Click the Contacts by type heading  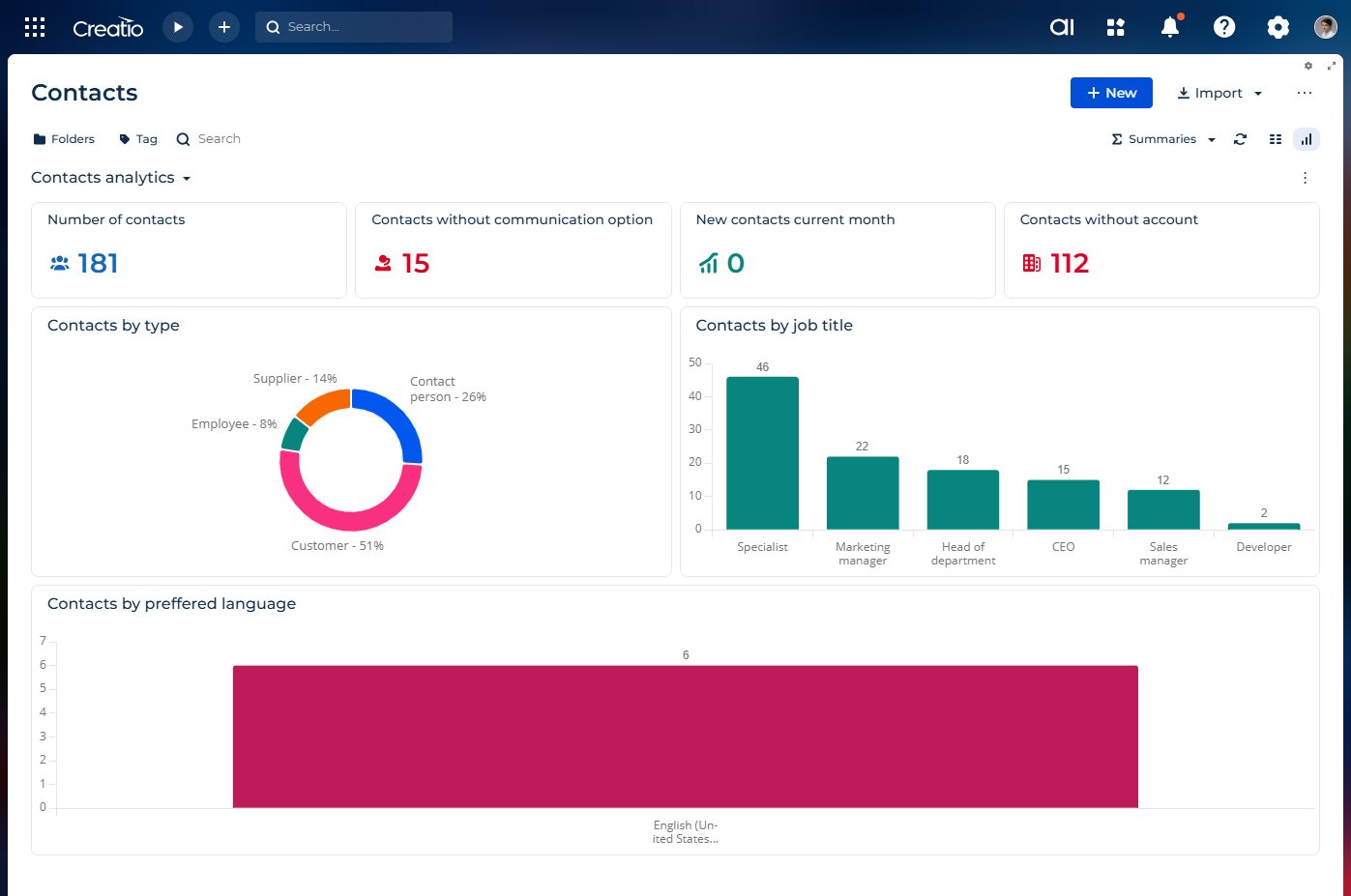[x=113, y=326]
